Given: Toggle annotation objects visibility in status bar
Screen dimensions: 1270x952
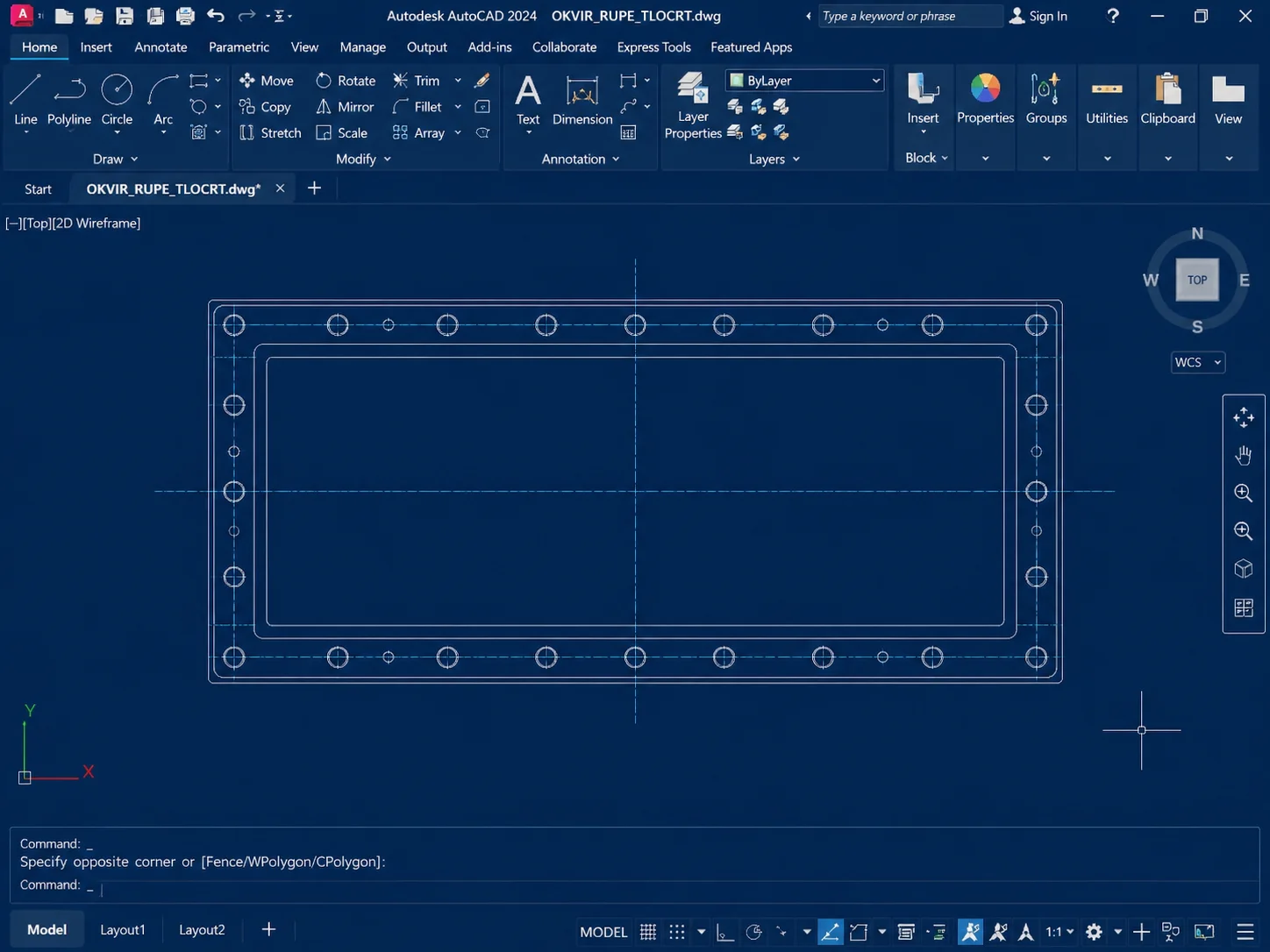Looking at the screenshot, I should pos(970,931).
